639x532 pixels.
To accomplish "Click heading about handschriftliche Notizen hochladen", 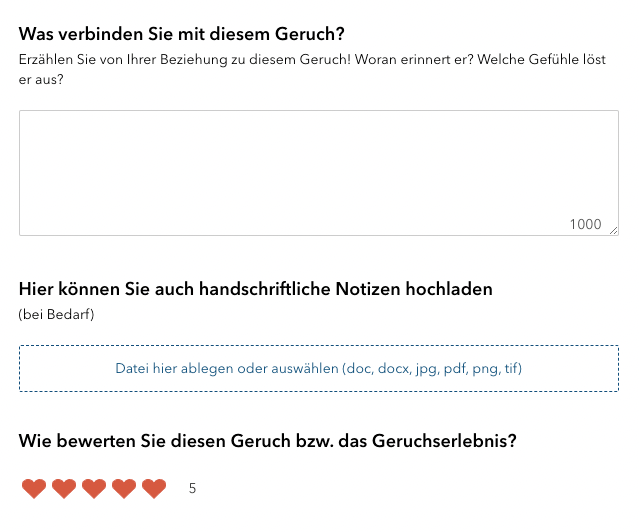I will pos(255,290).
